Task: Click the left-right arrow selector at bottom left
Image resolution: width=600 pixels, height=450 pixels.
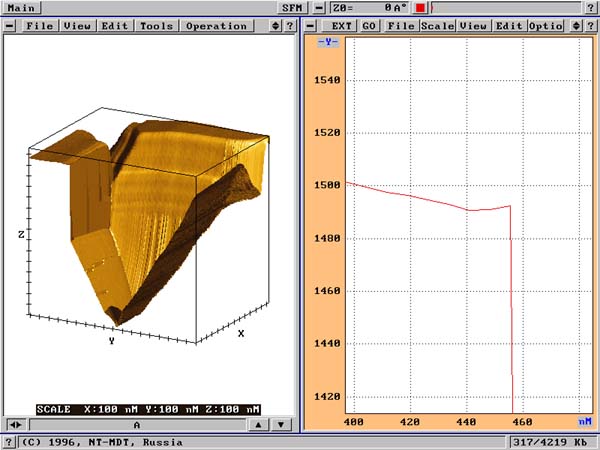Action: [x=14, y=424]
